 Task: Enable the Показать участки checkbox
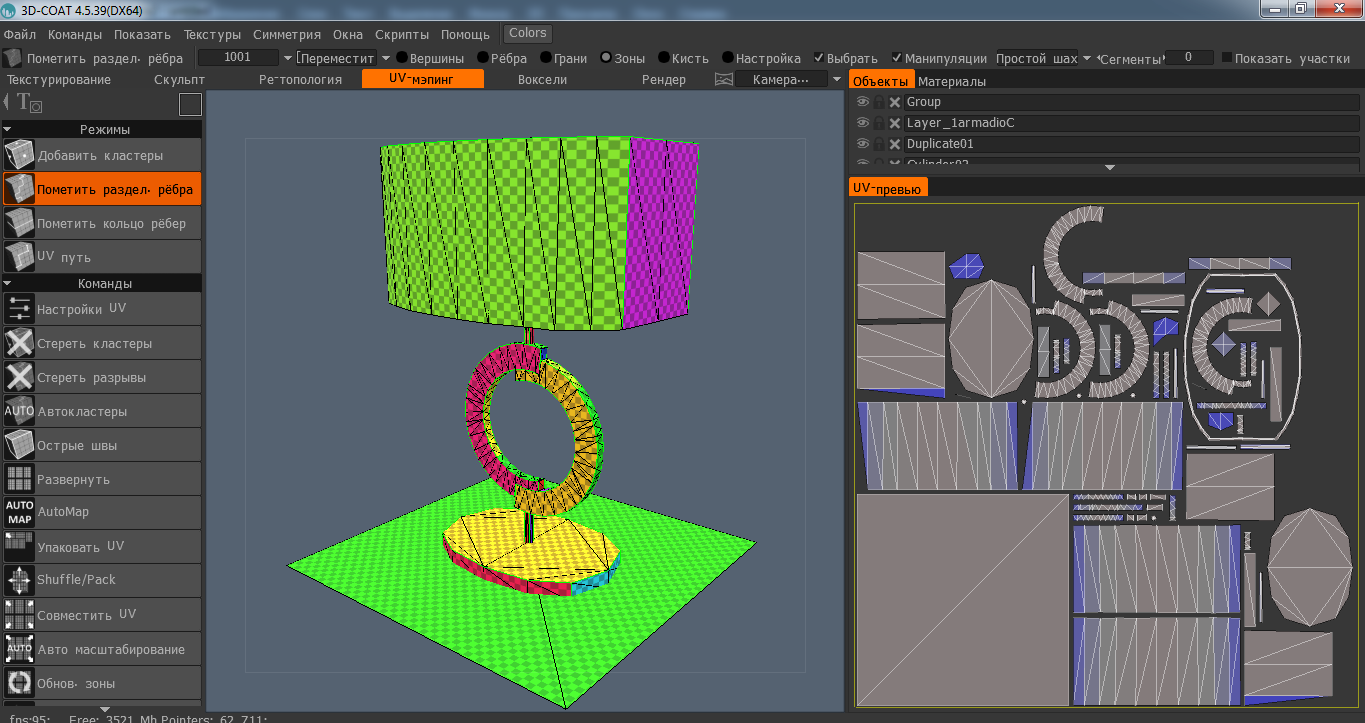click(1227, 58)
